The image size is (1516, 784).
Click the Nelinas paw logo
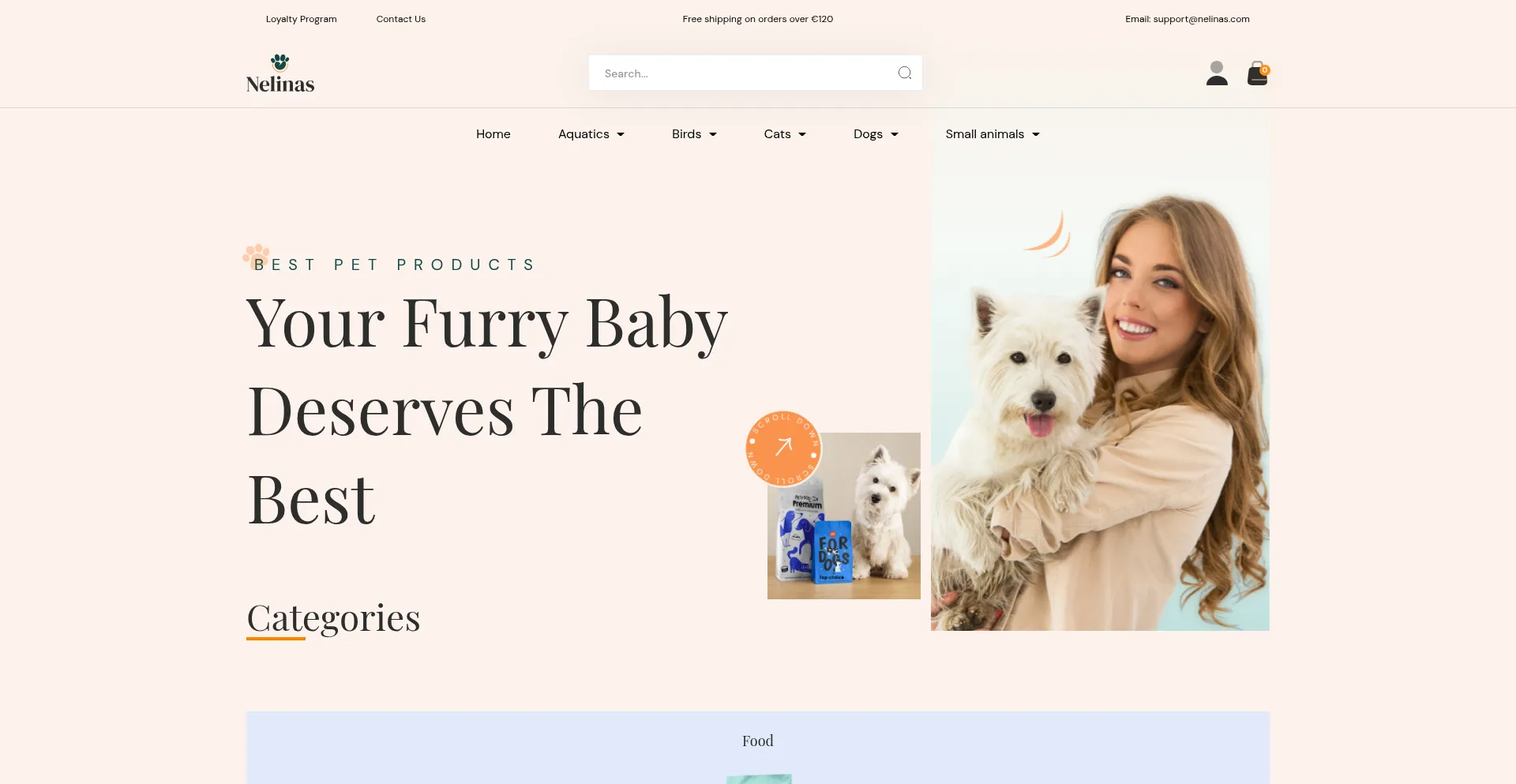pos(280,73)
